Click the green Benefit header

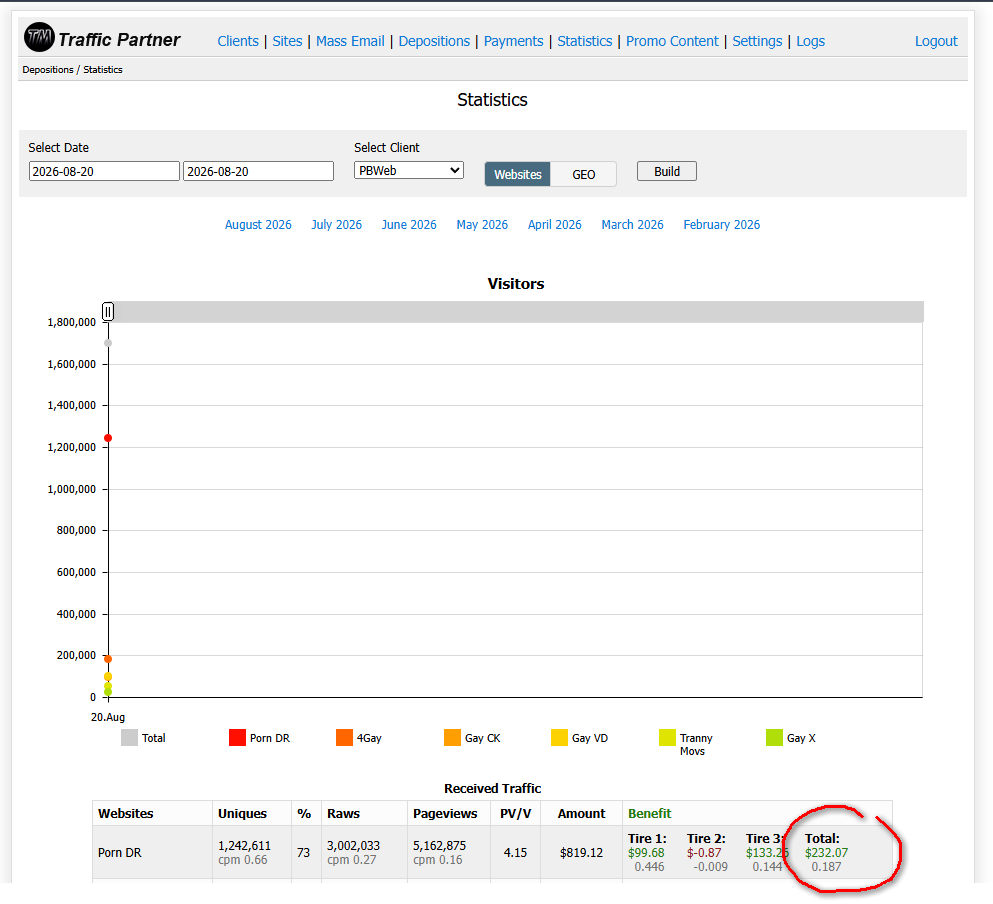[650, 813]
